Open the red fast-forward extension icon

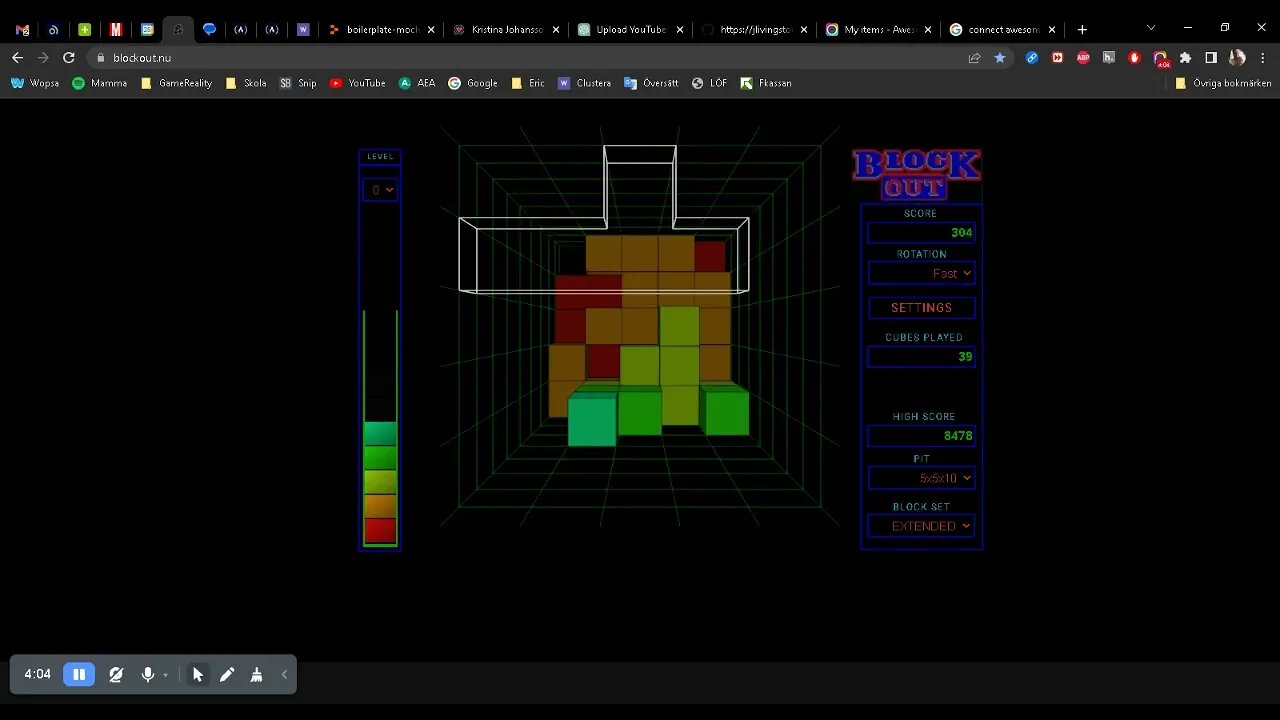point(1057,58)
